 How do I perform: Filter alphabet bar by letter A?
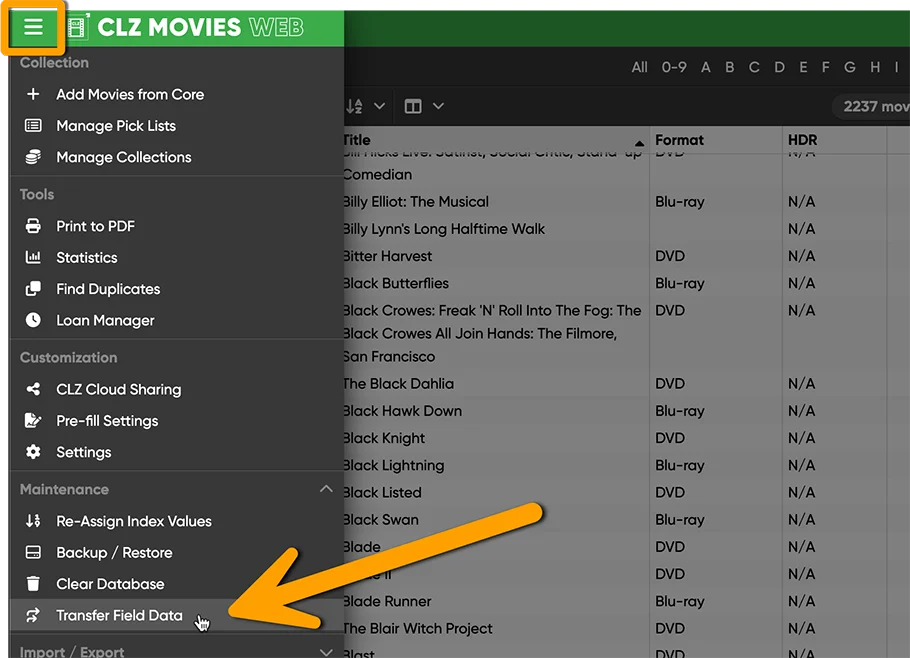706,67
